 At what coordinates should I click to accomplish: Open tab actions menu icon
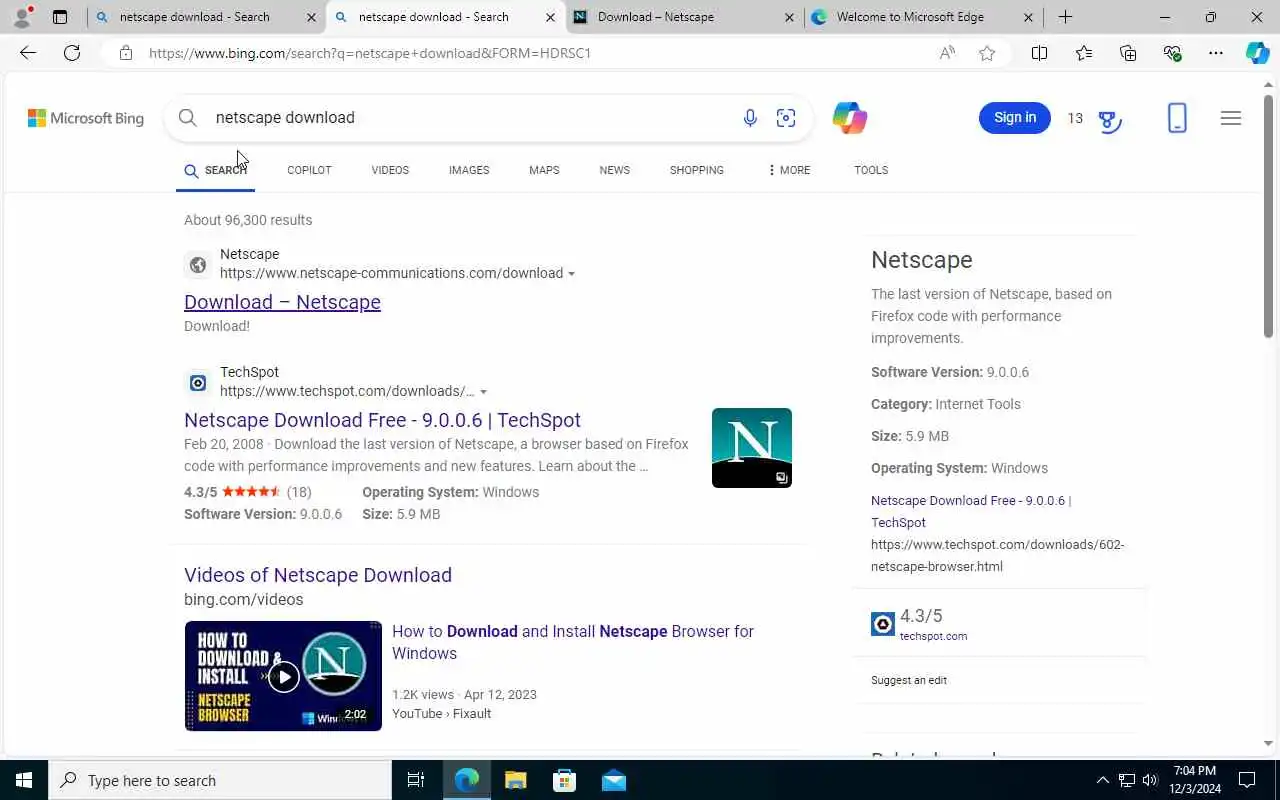[x=60, y=17]
